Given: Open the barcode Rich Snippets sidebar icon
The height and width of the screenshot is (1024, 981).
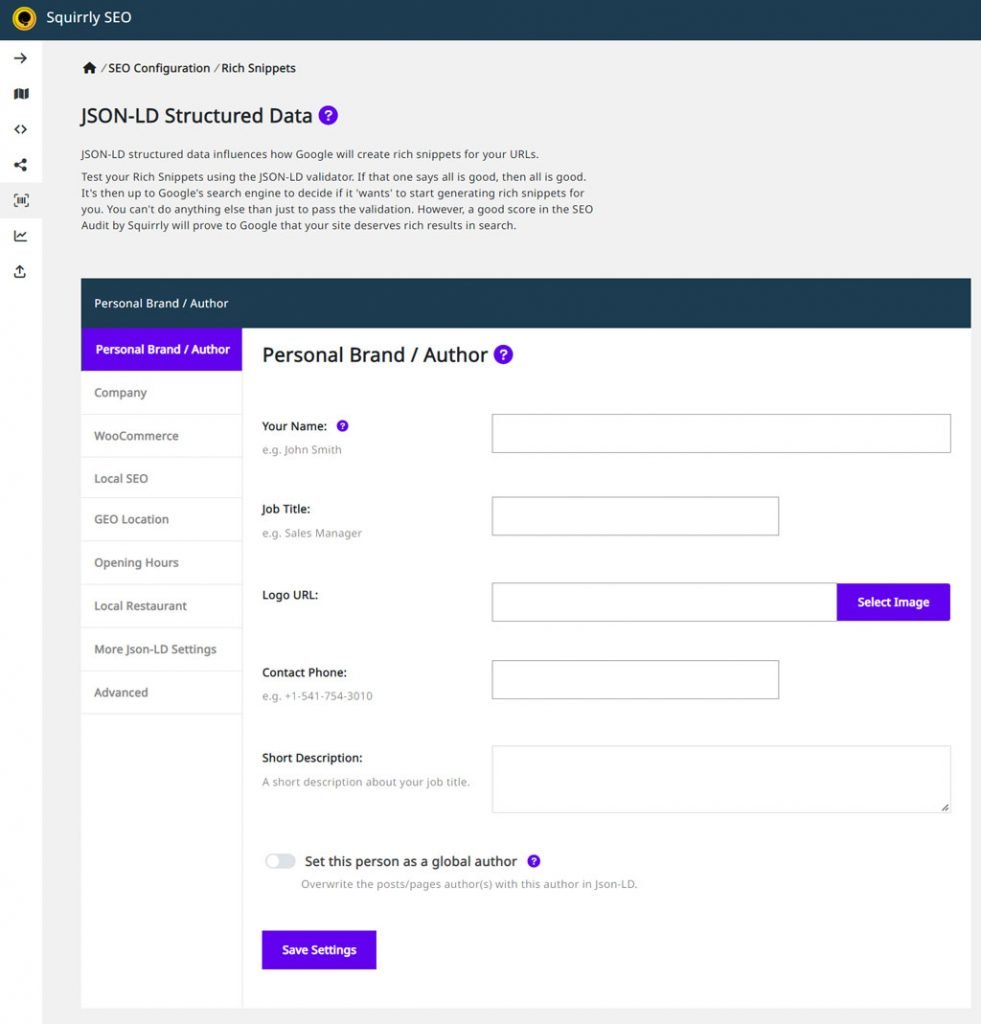Looking at the screenshot, I should tap(21, 200).
